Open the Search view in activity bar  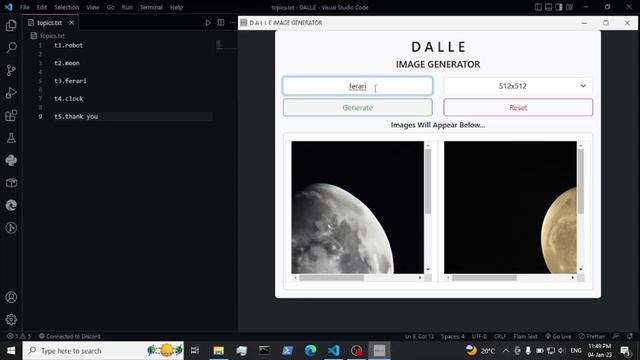(11, 47)
